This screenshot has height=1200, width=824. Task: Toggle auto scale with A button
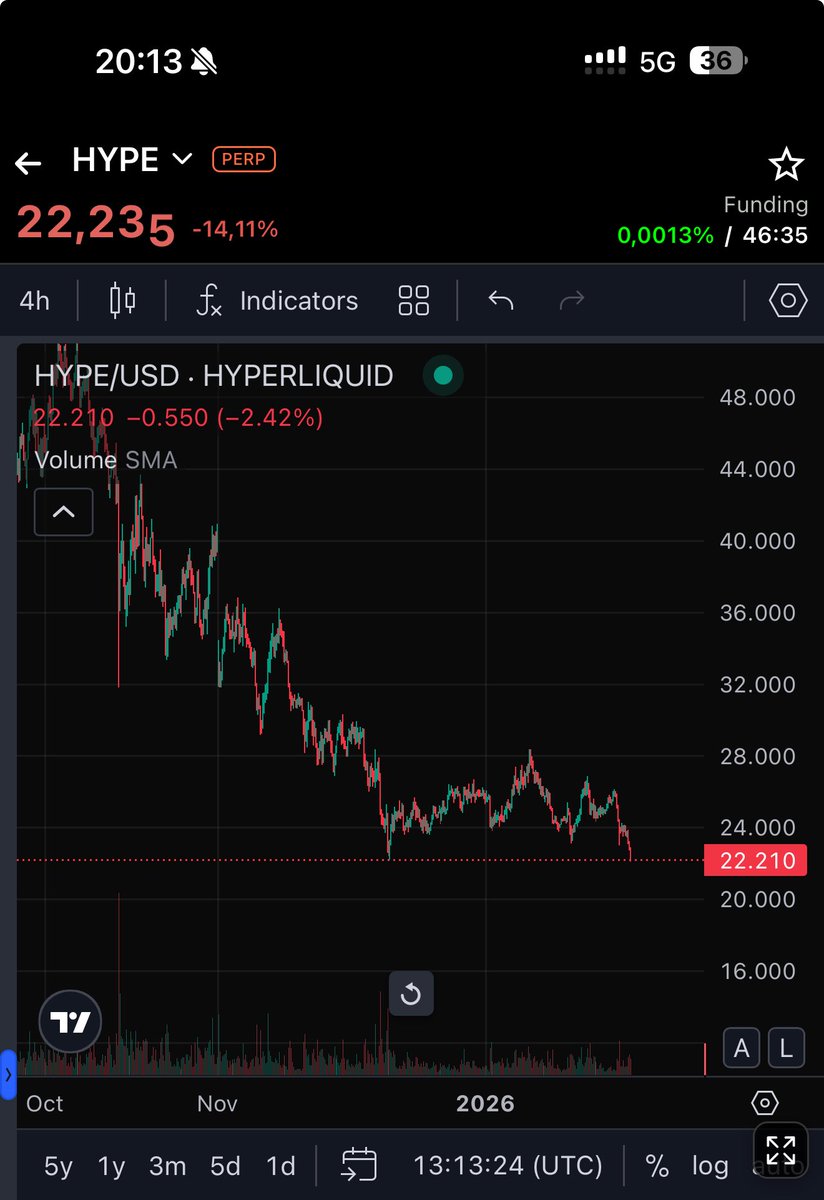[x=741, y=1048]
